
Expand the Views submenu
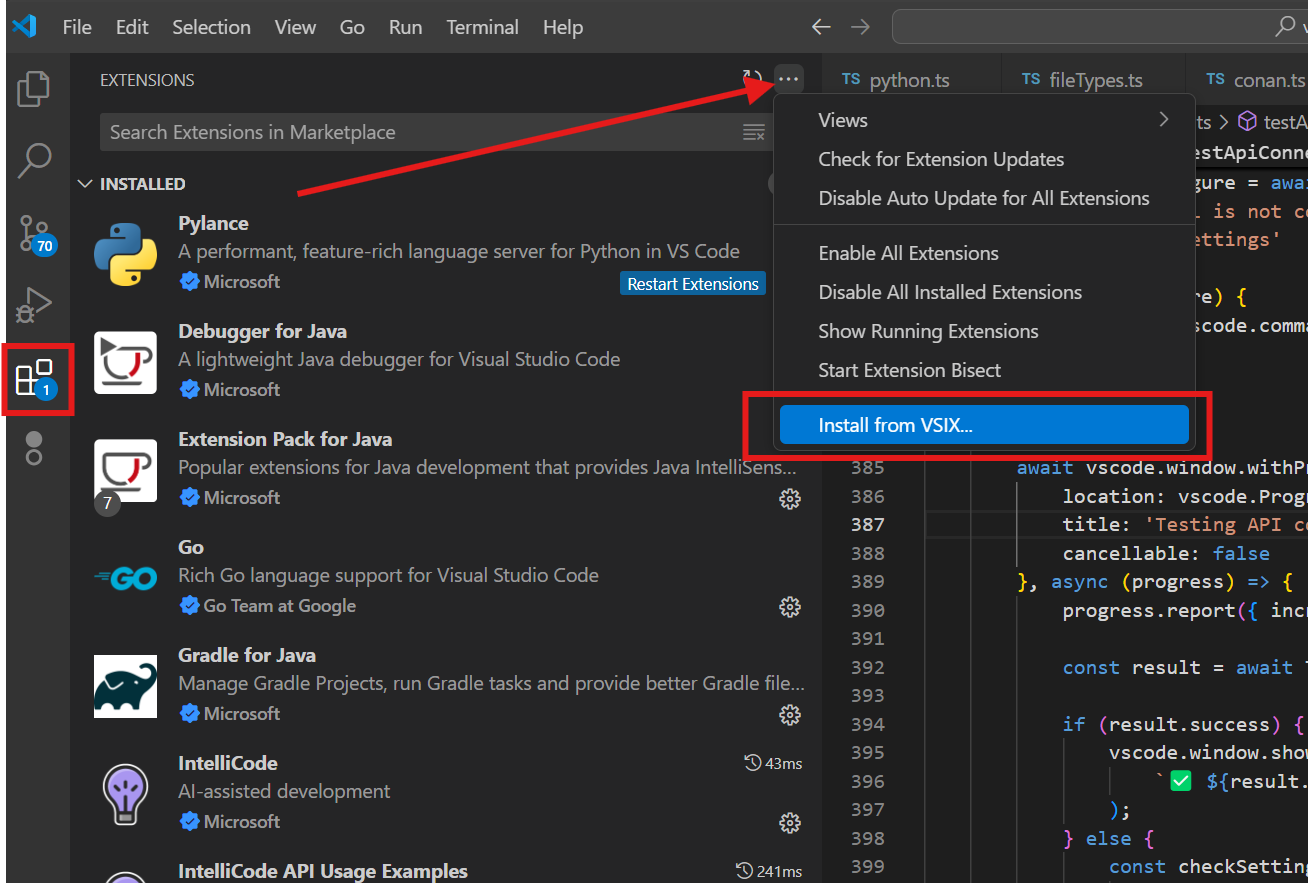click(x=985, y=120)
